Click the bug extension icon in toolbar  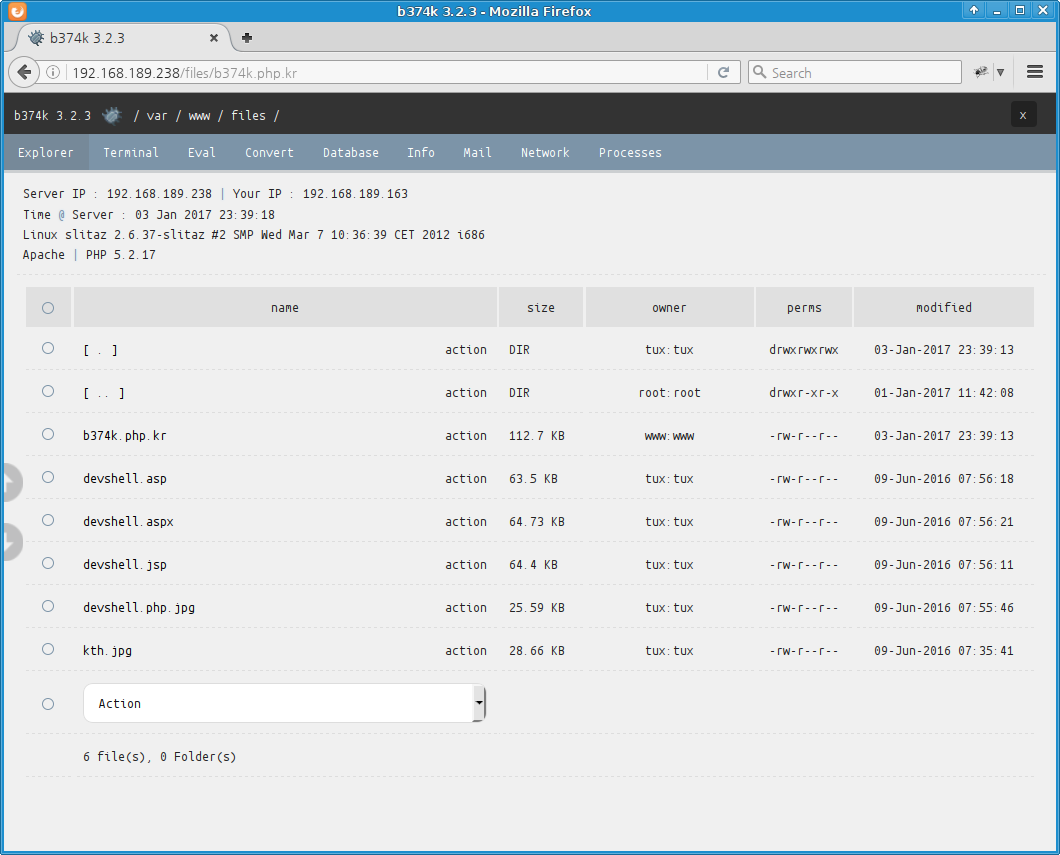(x=980, y=72)
